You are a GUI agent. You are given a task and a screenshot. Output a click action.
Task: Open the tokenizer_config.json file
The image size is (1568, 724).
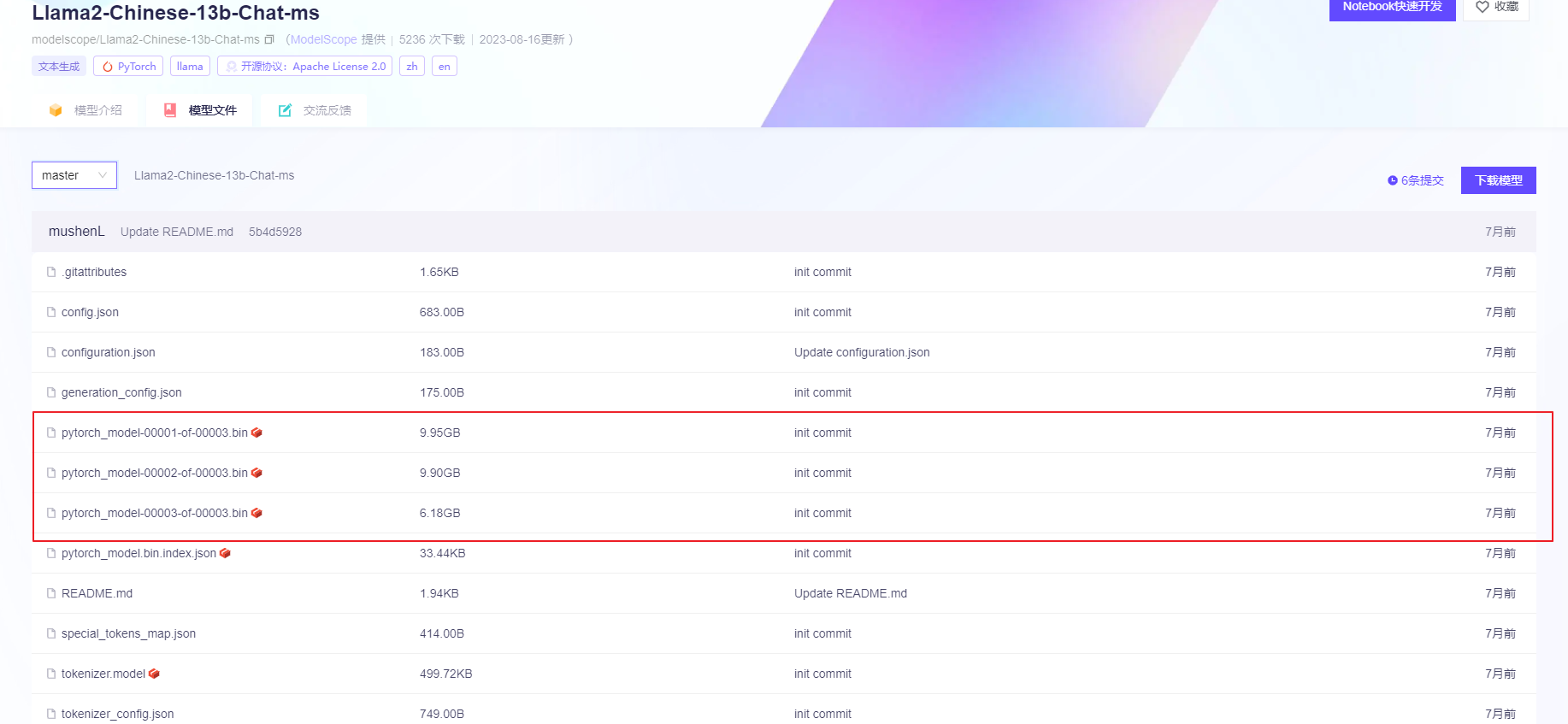117,714
